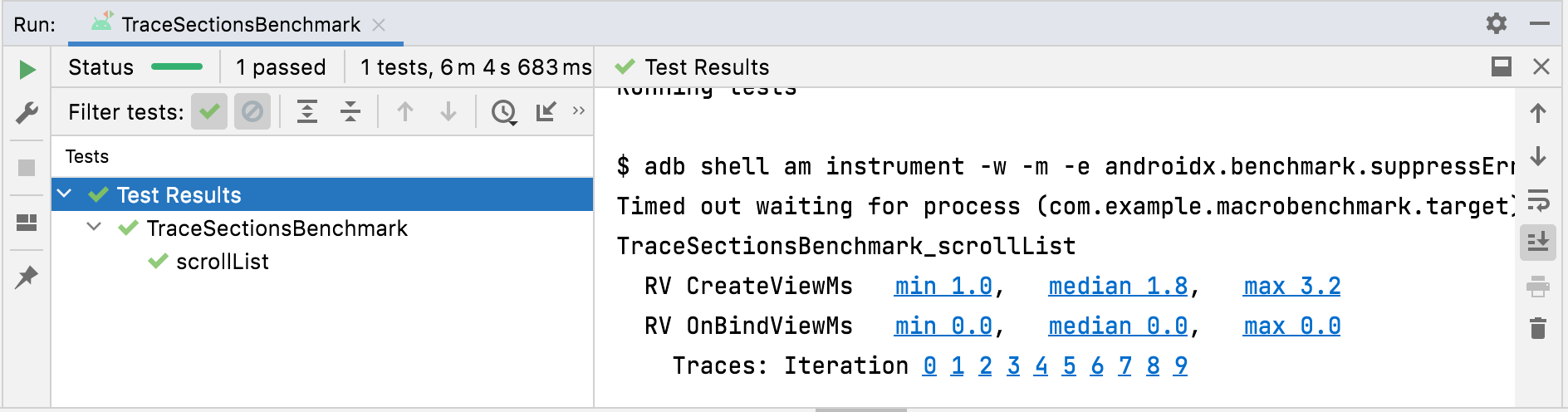Select the TraceSectionsBenchmark run tab

pos(240,24)
